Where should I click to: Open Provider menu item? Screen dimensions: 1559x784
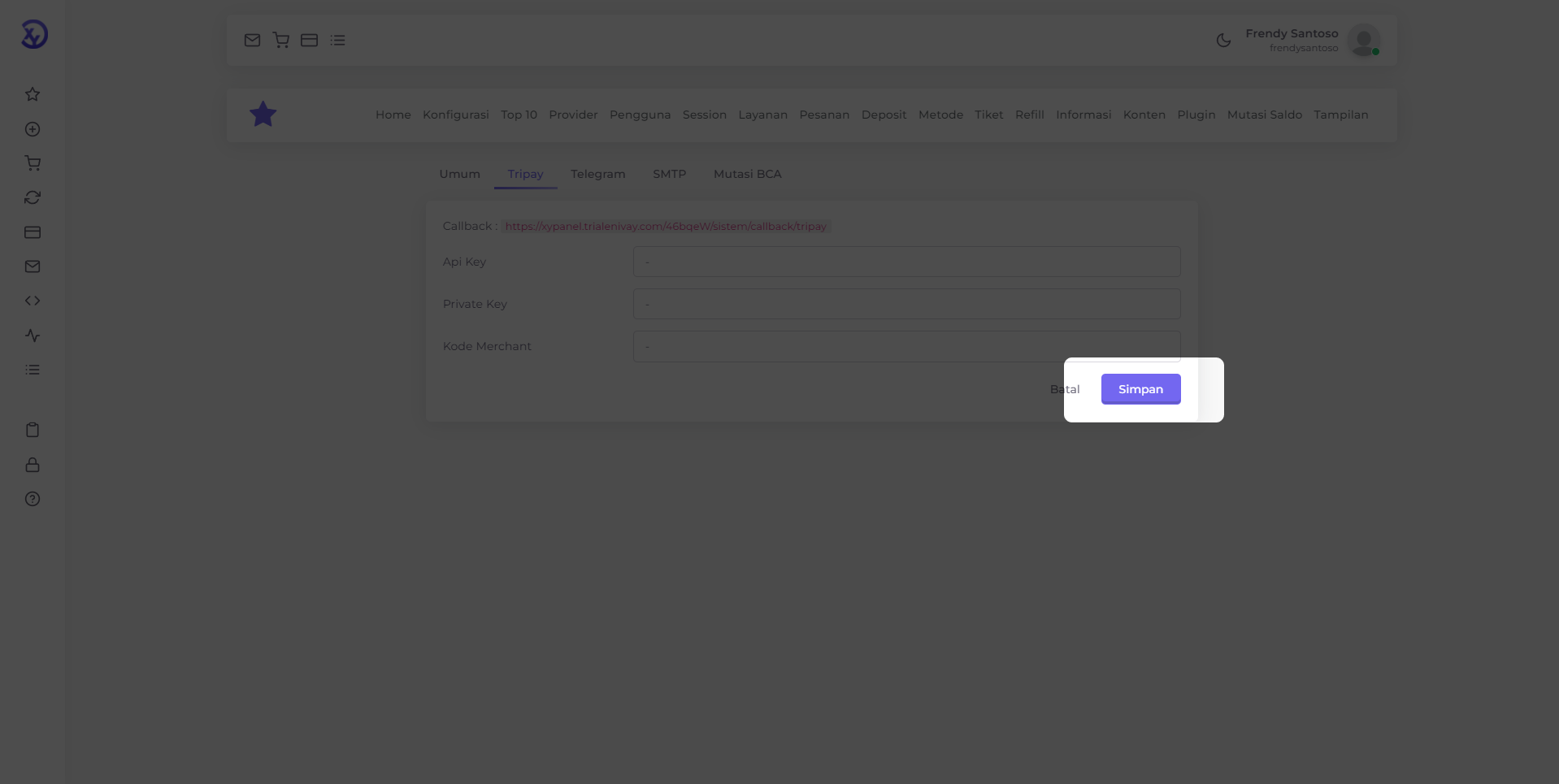[x=573, y=115]
